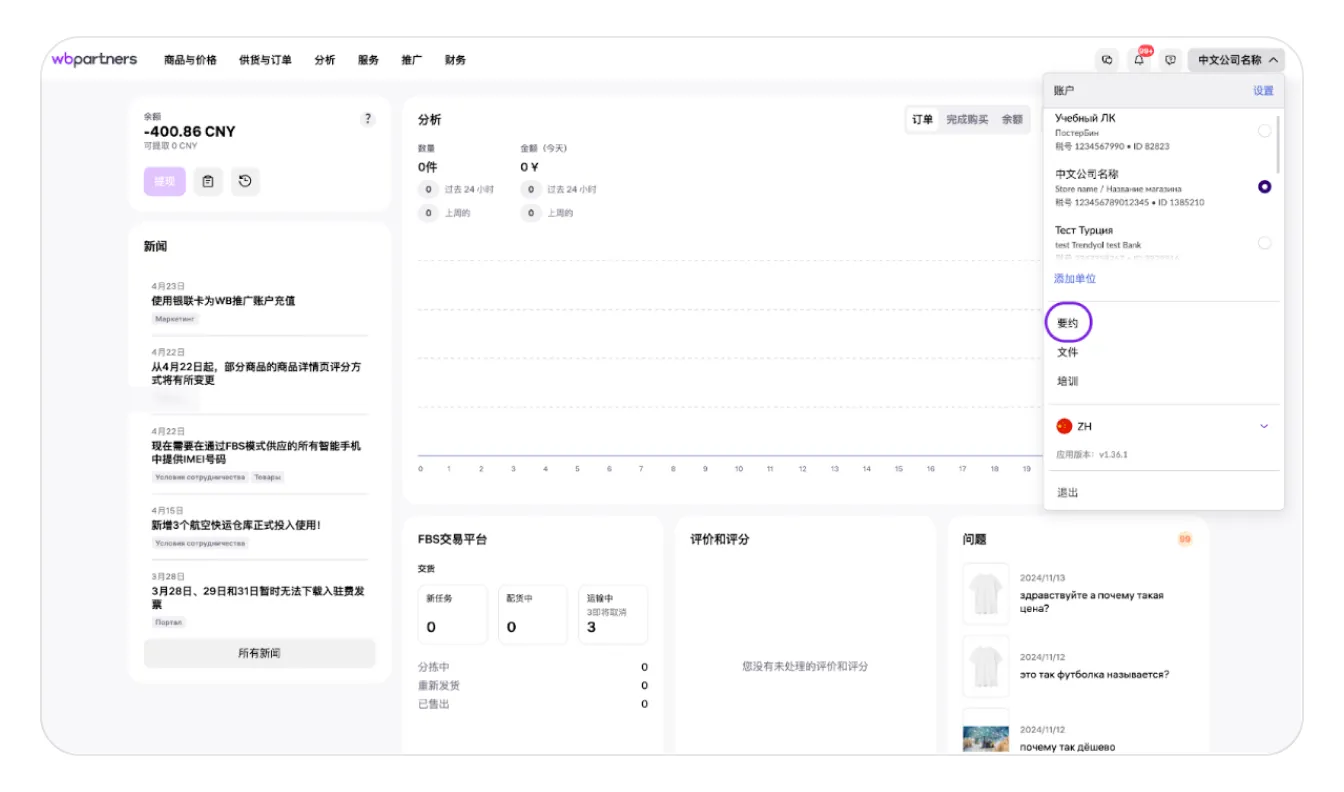This screenshot has width=1344, height=792.
Task: Open the clipboard report icon next to 提现
Action: [x=208, y=181]
